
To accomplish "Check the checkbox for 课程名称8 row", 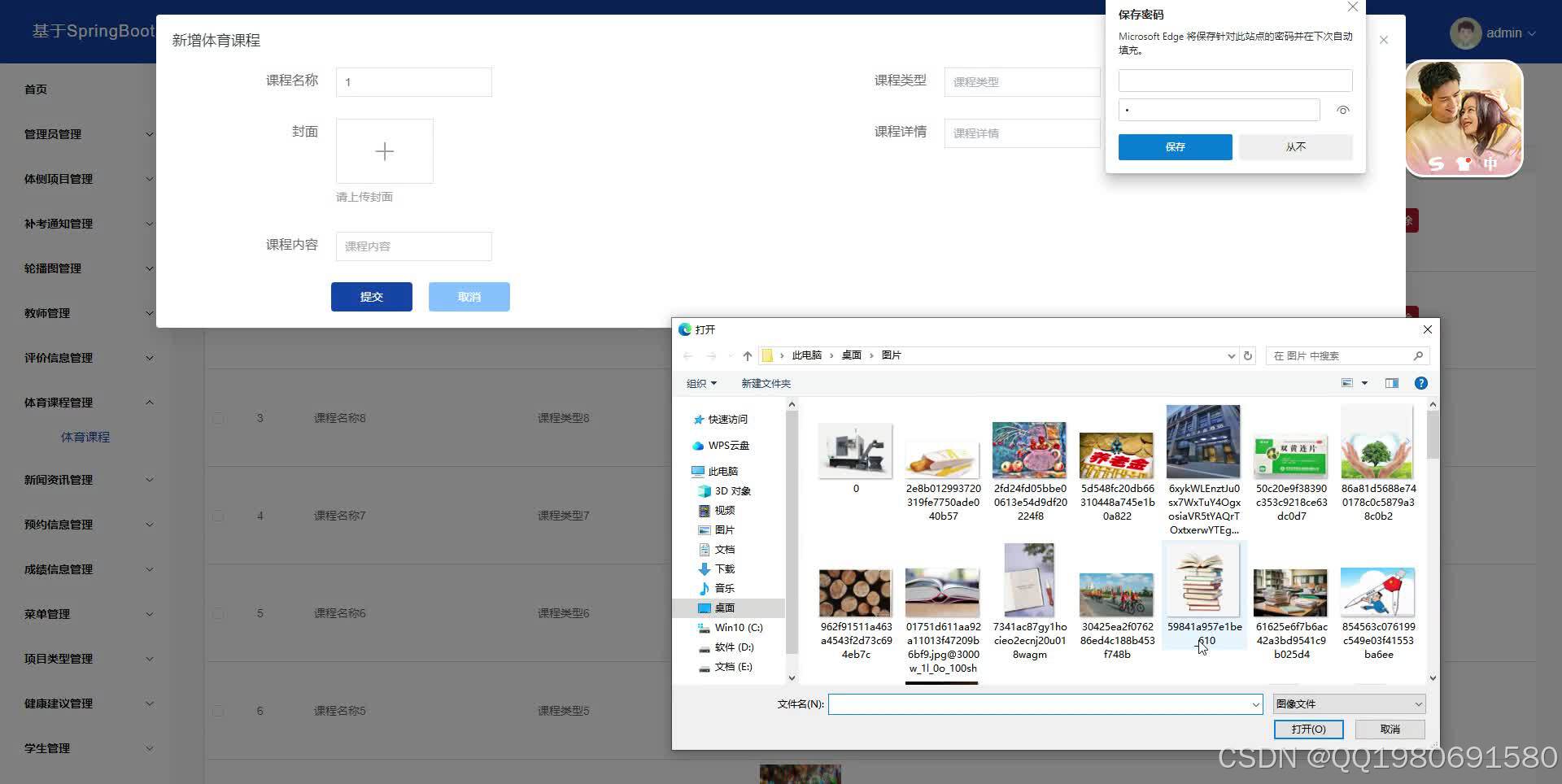I will pyautogui.click(x=218, y=418).
